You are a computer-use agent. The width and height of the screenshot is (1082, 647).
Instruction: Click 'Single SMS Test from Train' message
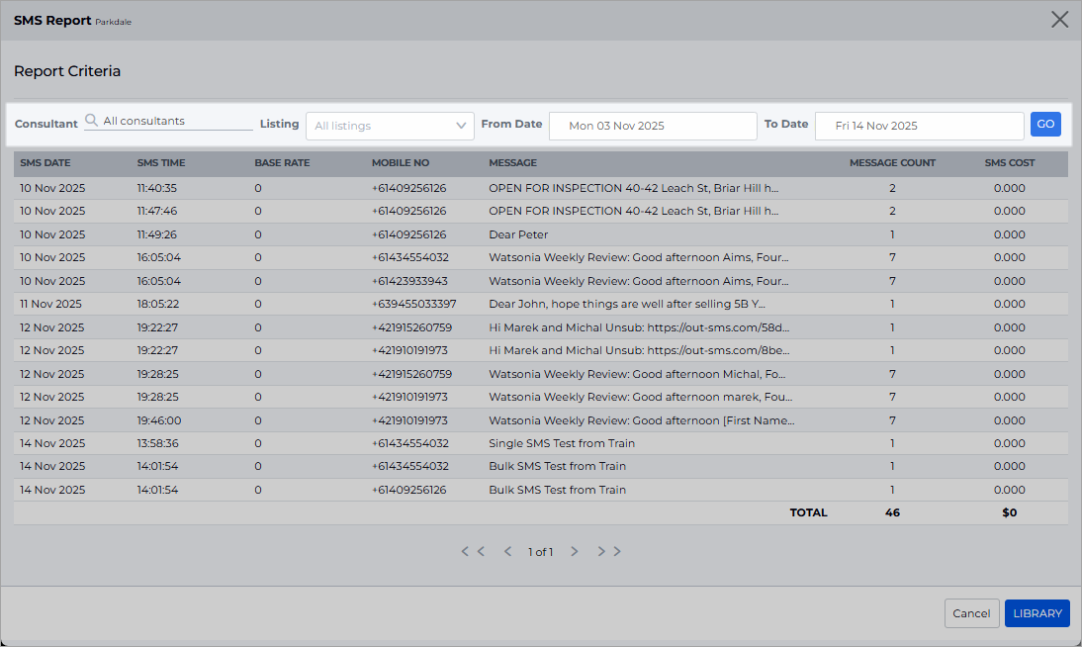[562, 444]
